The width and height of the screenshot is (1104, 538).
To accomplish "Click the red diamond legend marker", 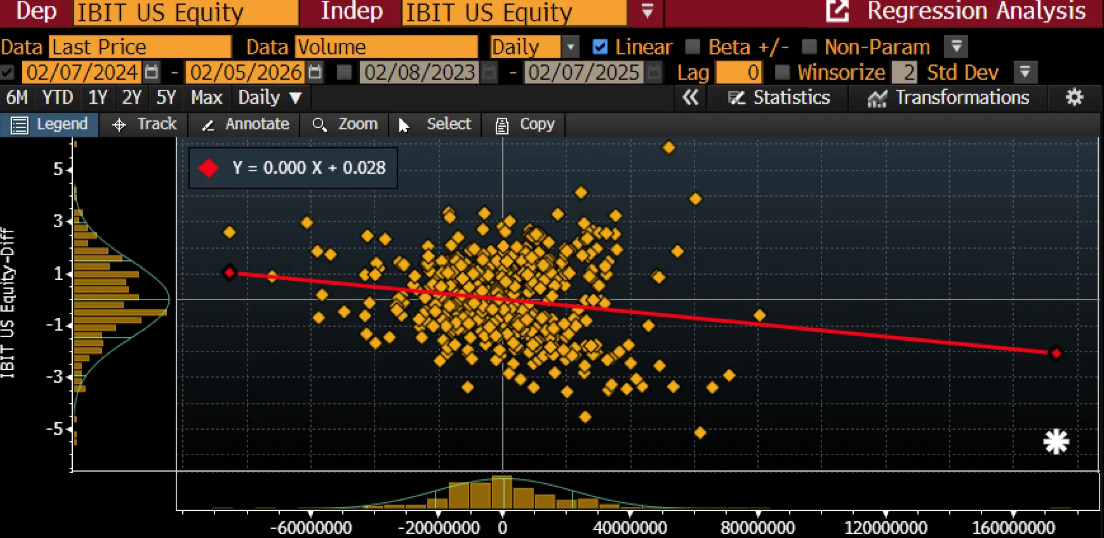I will point(209,168).
